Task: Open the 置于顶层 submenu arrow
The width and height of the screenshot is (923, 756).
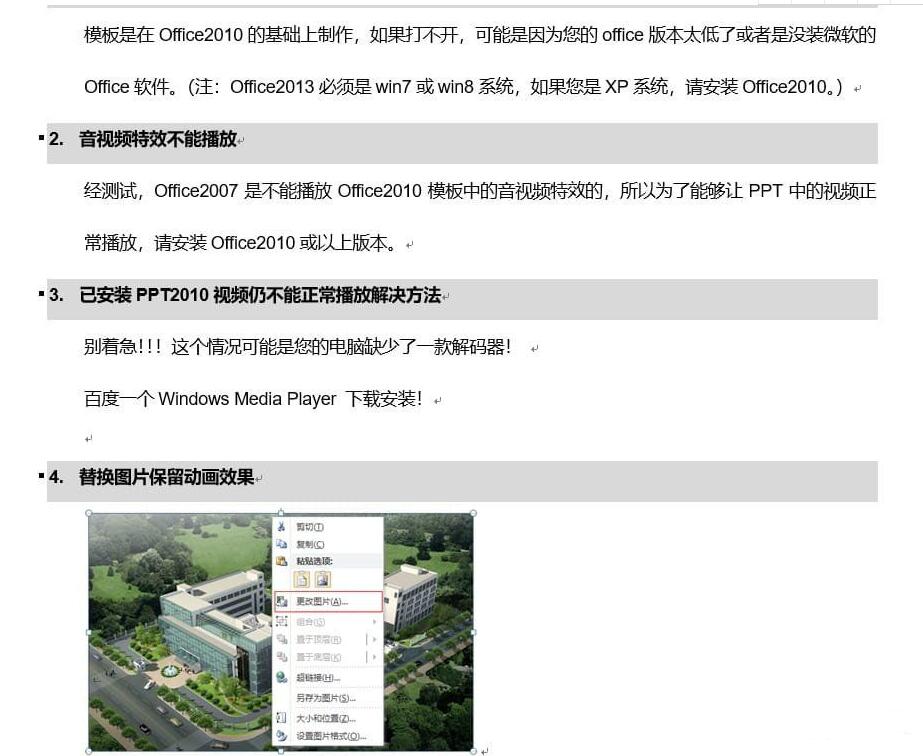Action: [x=374, y=639]
